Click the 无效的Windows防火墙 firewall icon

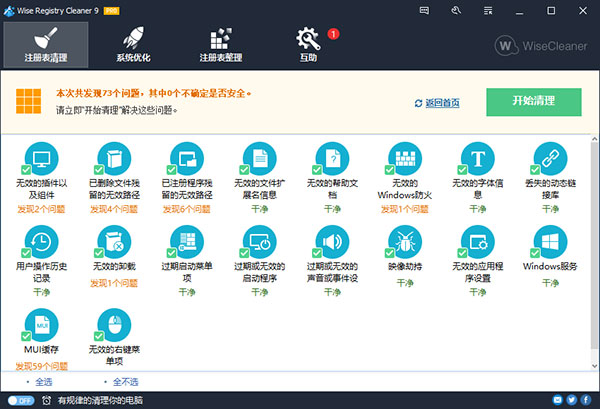click(x=406, y=158)
